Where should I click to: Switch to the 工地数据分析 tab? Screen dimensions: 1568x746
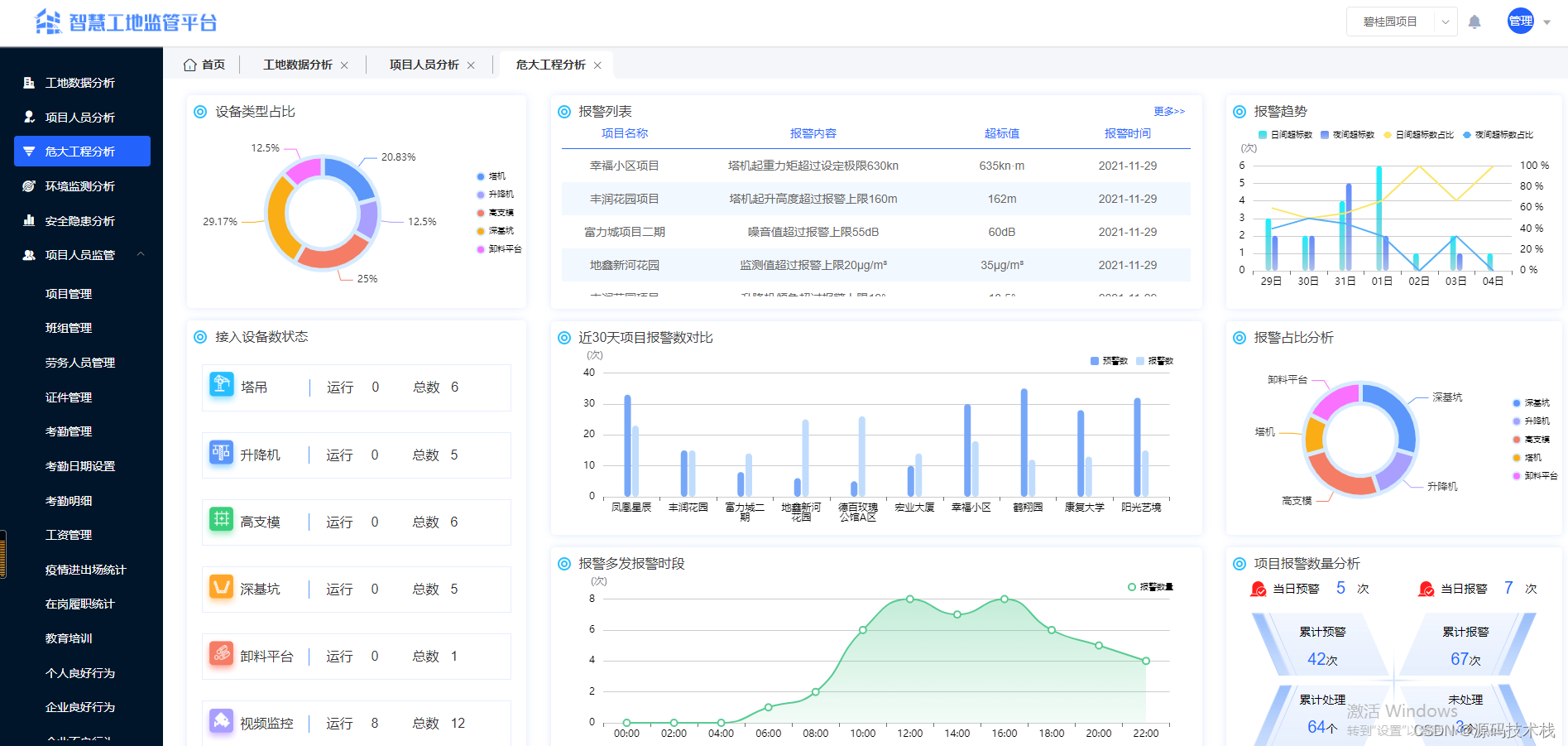[298, 65]
